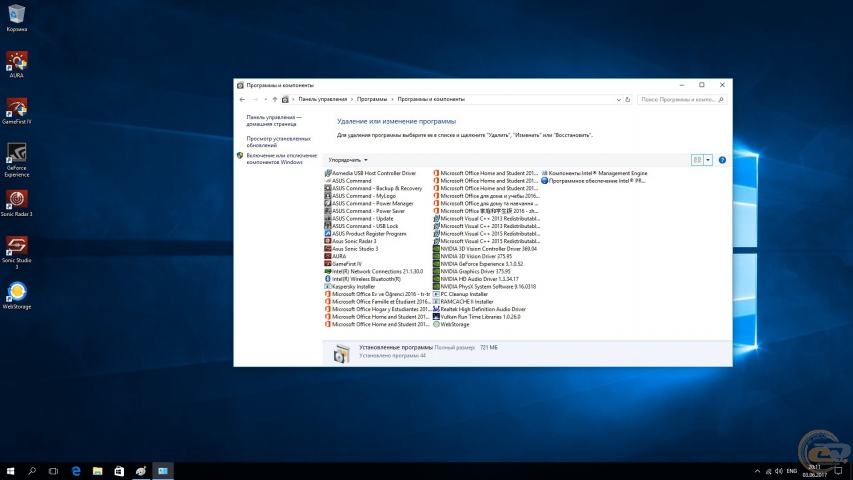Select Kaspersky Installer in the list
Viewport: 853px width, 480px height.
(350, 286)
